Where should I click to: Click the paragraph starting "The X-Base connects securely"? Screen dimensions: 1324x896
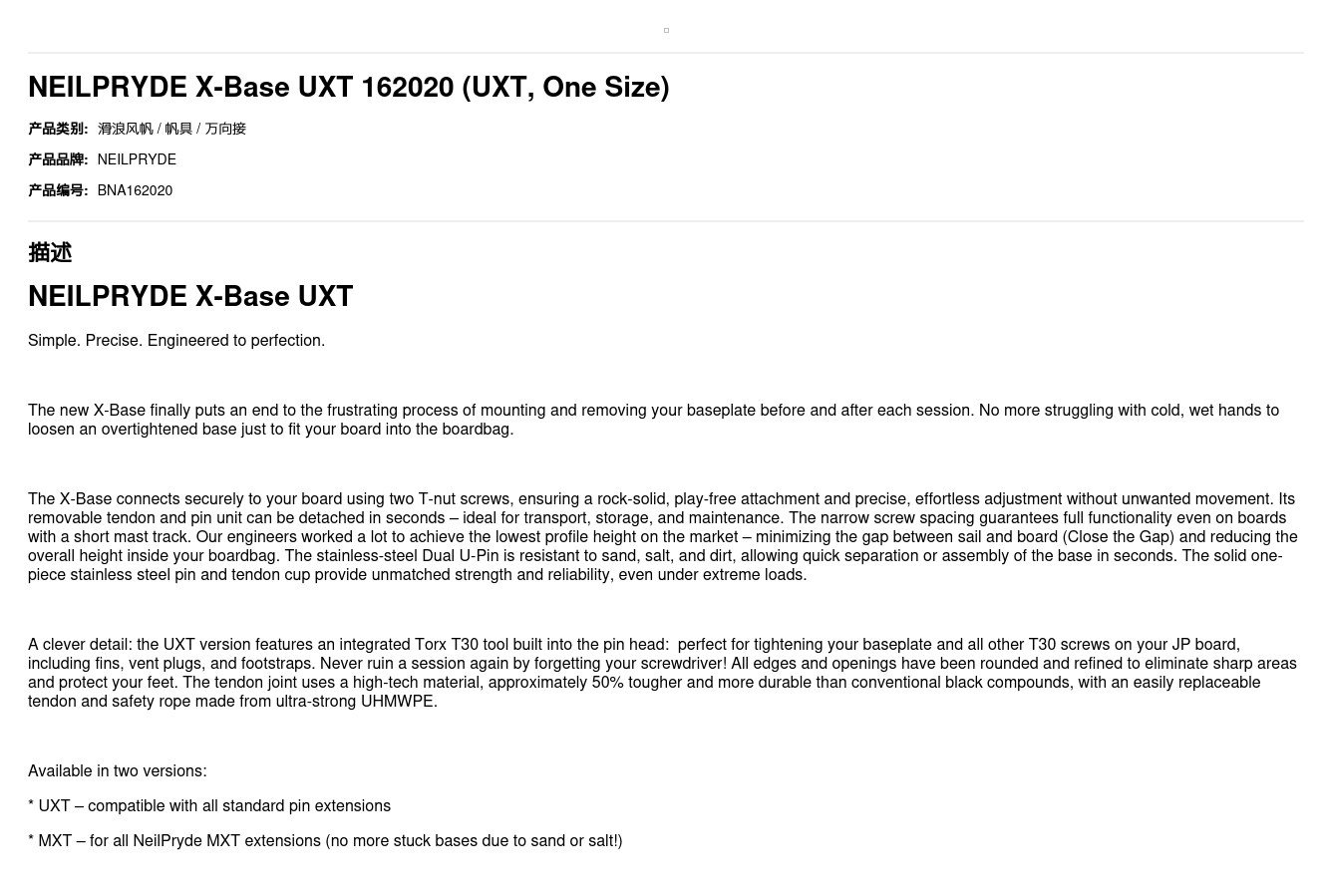click(662, 537)
